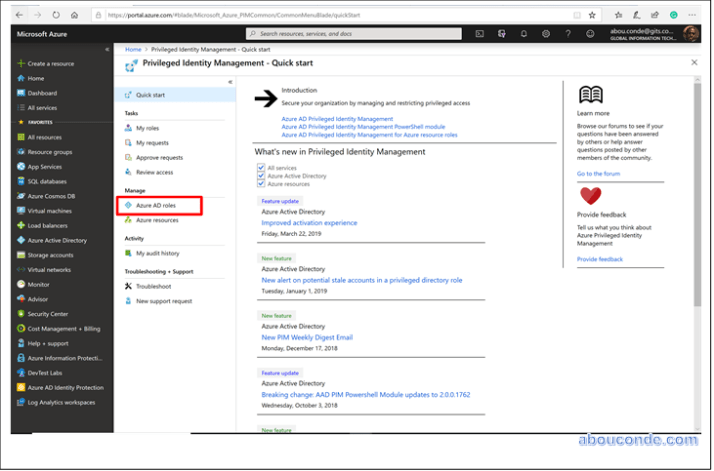This screenshot has width=714, height=471.
Task: Click the notifications bell icon
Action: [x=524, y=33]
